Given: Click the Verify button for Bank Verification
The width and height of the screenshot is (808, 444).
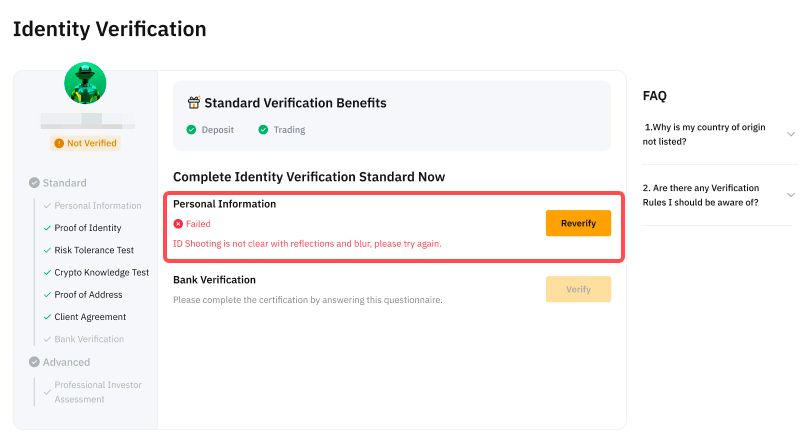Looking at the screenshot, I should click(x=578, y=289).
